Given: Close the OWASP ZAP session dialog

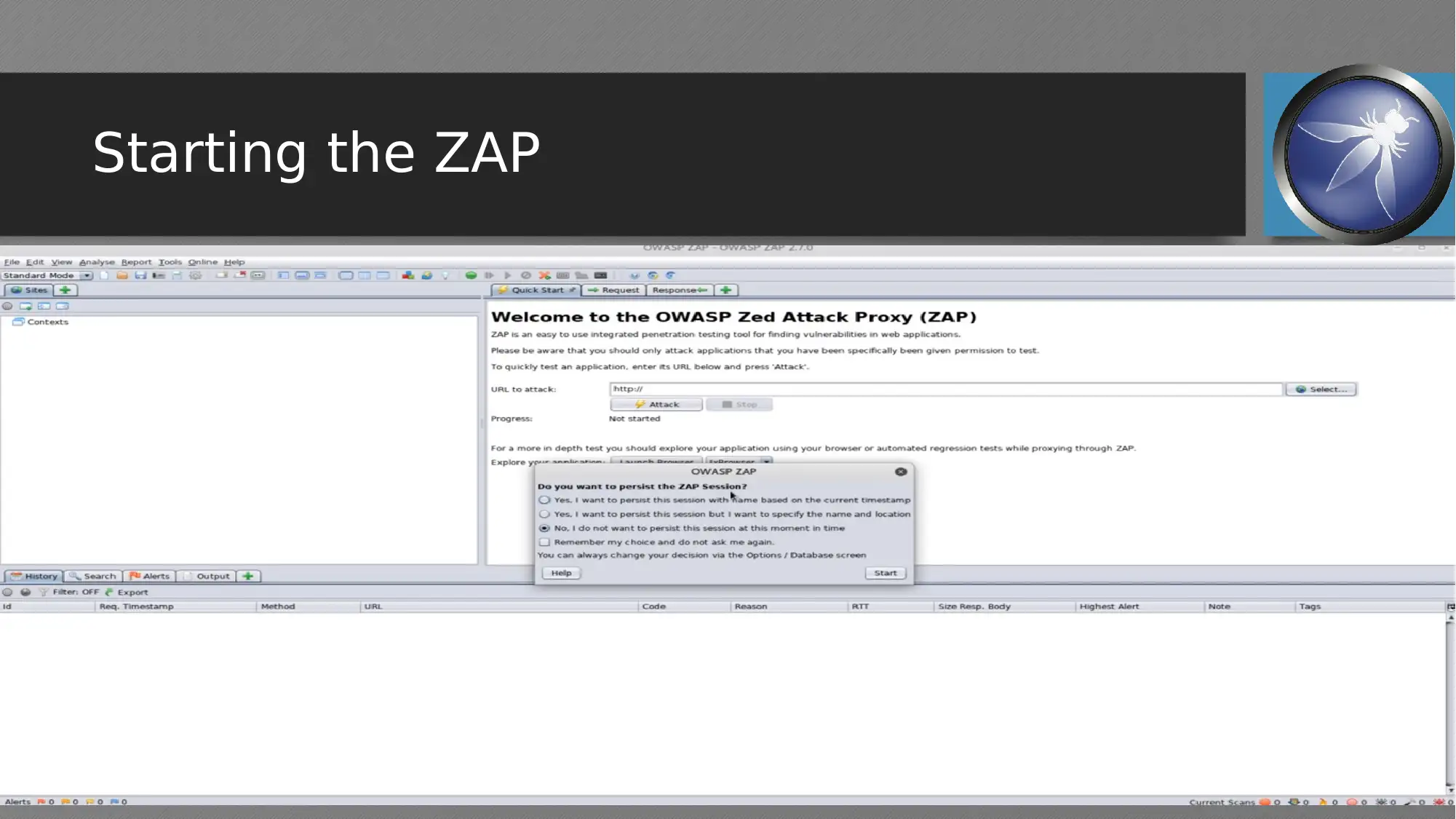Looking at the screenshot, I should click(x=901, y=472).
